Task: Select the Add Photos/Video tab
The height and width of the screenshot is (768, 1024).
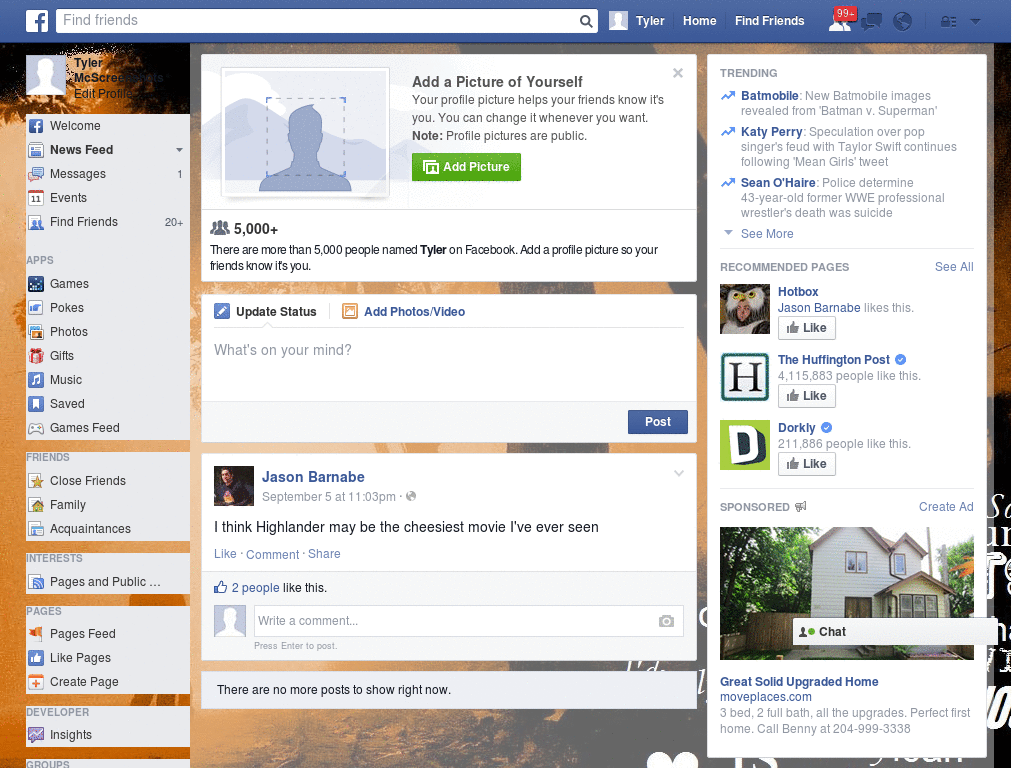Action: click(x=404, y=312)
